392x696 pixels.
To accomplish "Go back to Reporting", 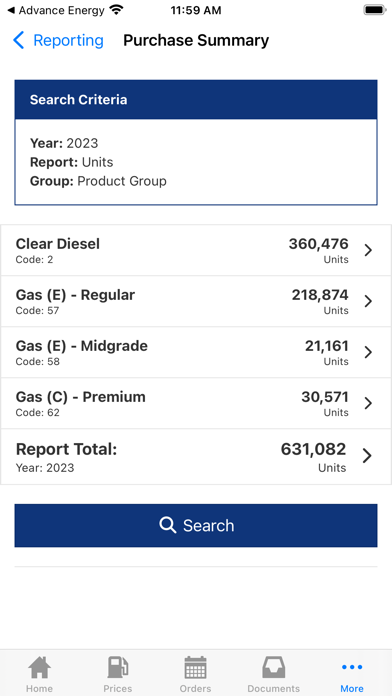I will click(x=68, y=40).
